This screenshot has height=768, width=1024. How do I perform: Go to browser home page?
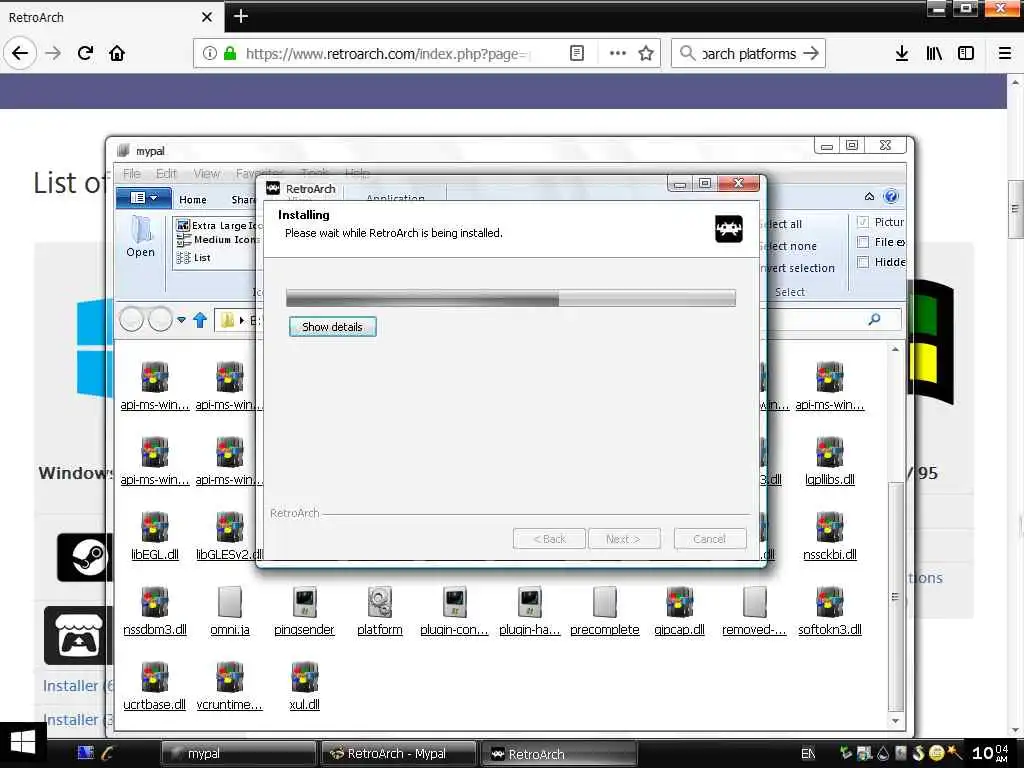[x=117, y=53]
